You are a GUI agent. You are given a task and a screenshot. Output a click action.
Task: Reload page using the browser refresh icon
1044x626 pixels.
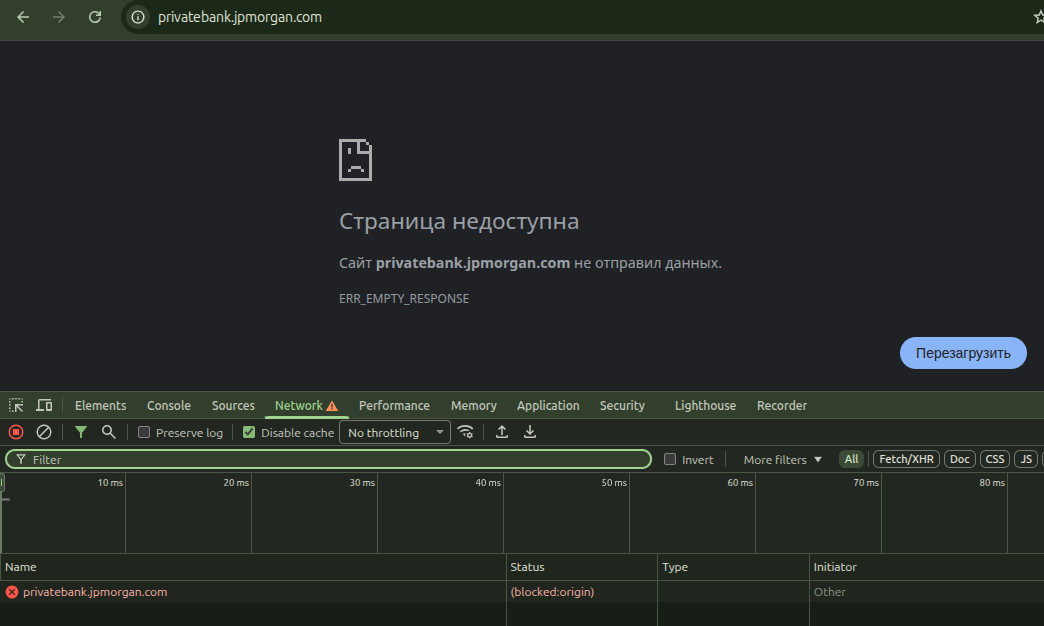[x=95, y=17]
